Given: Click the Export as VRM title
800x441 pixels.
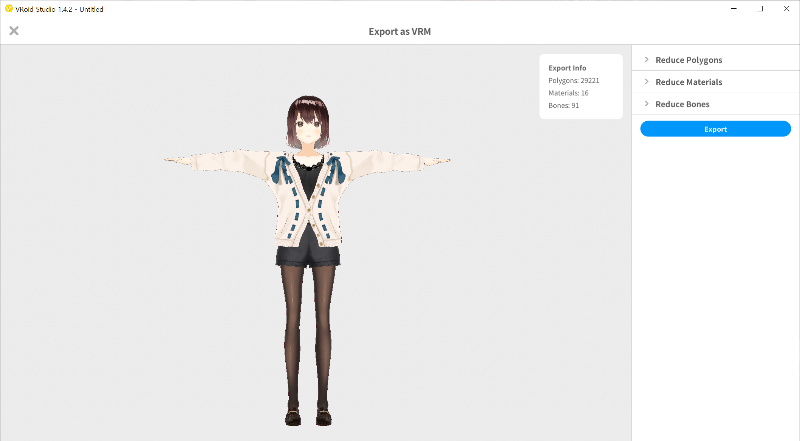Looking at the screenshot, I should click(399, 32).
